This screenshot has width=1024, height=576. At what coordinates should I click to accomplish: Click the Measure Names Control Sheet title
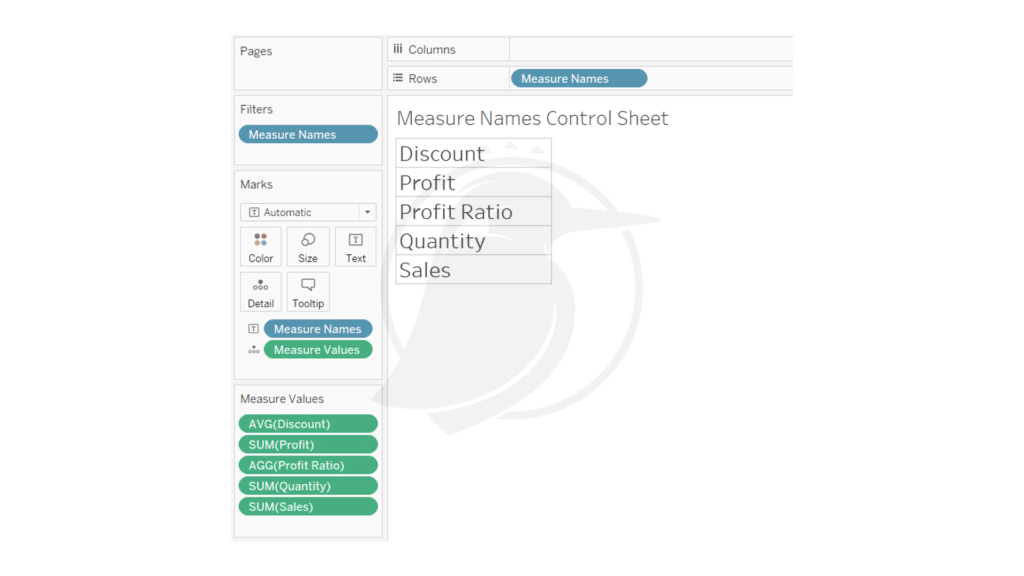pos(532,118)
